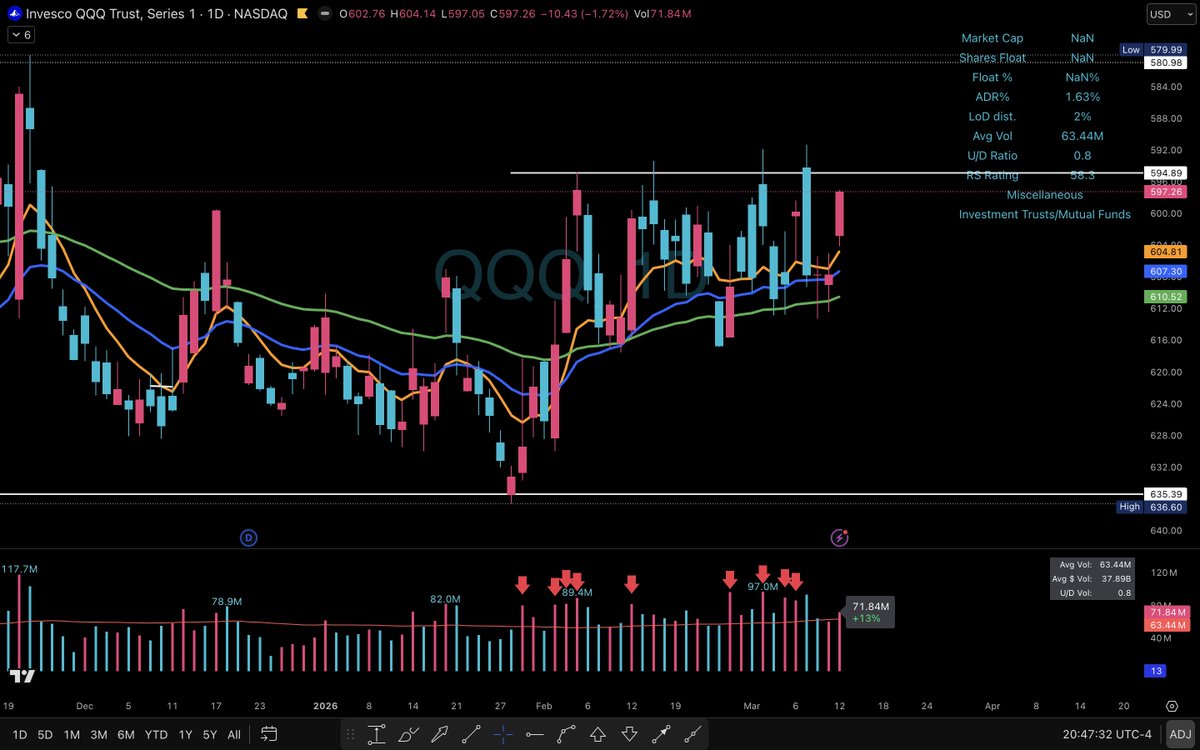The width and height of the screenshot is (1200, 750).
Task: Select the price range measure tool
Action: (x=377, y=734)
